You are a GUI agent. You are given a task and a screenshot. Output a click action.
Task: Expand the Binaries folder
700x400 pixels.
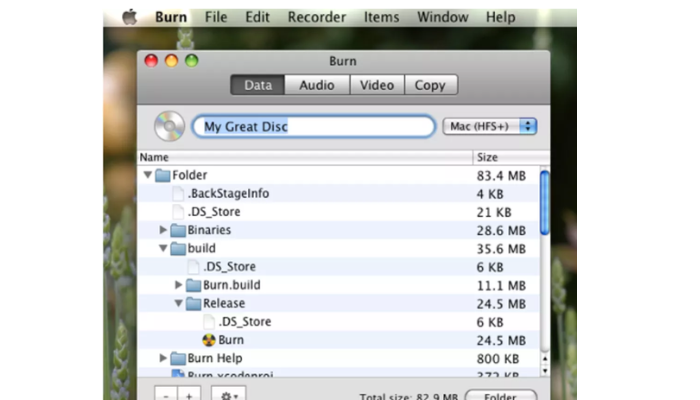[x=163, y=230]
